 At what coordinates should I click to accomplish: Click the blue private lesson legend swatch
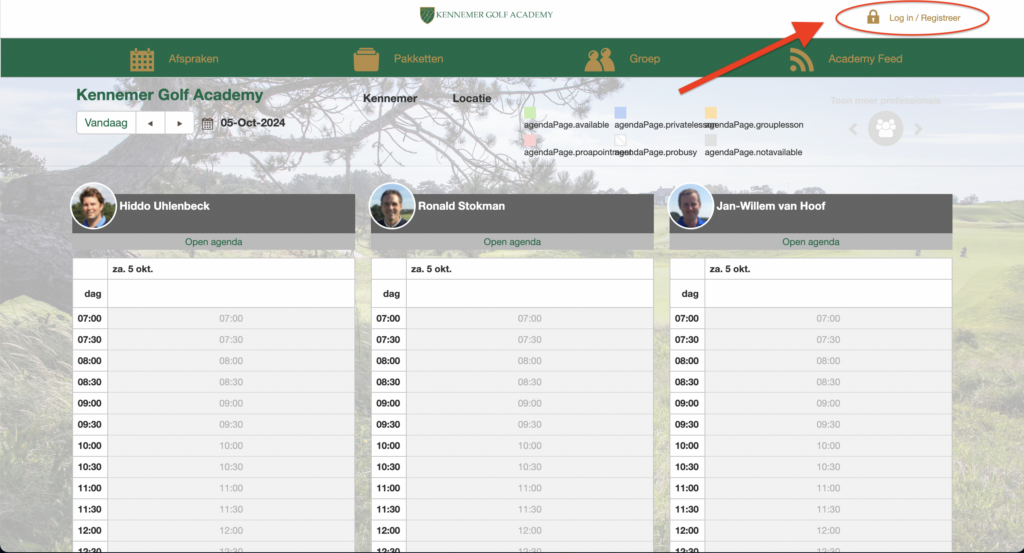[x=620, y=113]
